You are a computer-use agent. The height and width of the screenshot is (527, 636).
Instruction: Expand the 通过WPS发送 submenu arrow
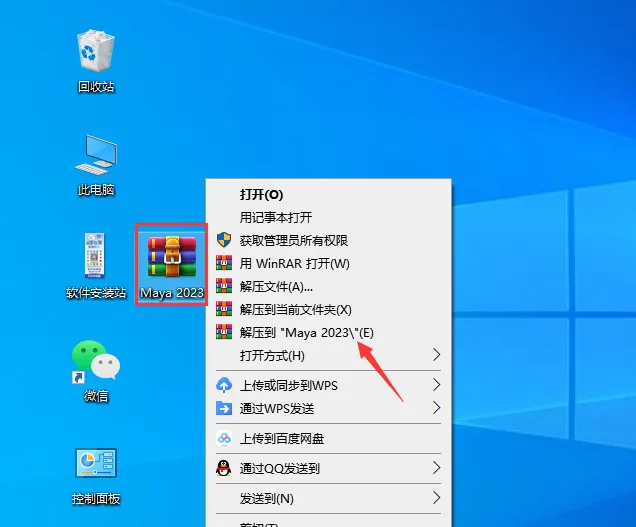[436, 408]
